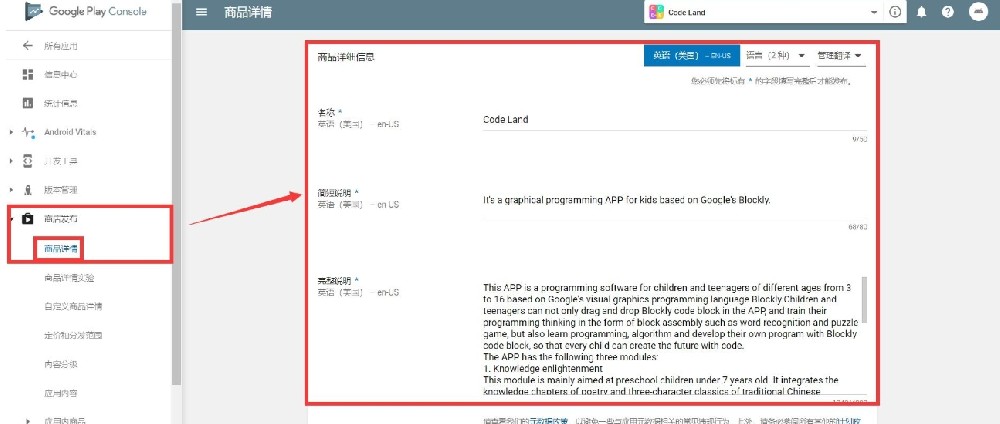
Task: Open the 语言 (2种) languages dropdown
Action: 777,56
